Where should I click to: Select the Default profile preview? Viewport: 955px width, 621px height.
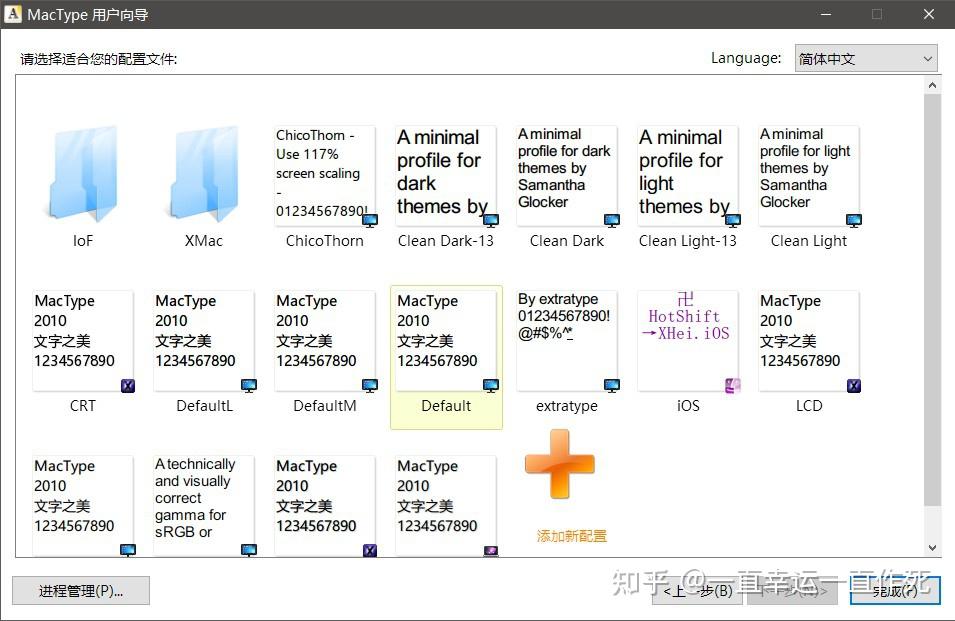click(x=446, y=340)
